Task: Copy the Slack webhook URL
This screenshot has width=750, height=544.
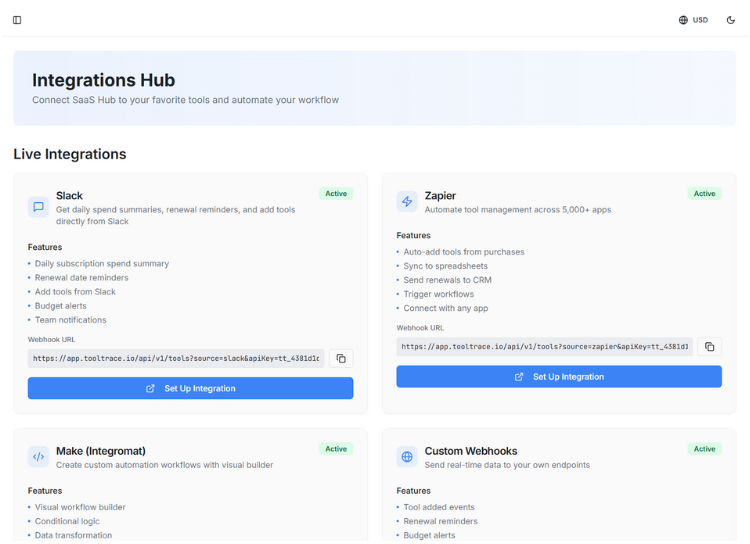Action: (x=341, y=358)
